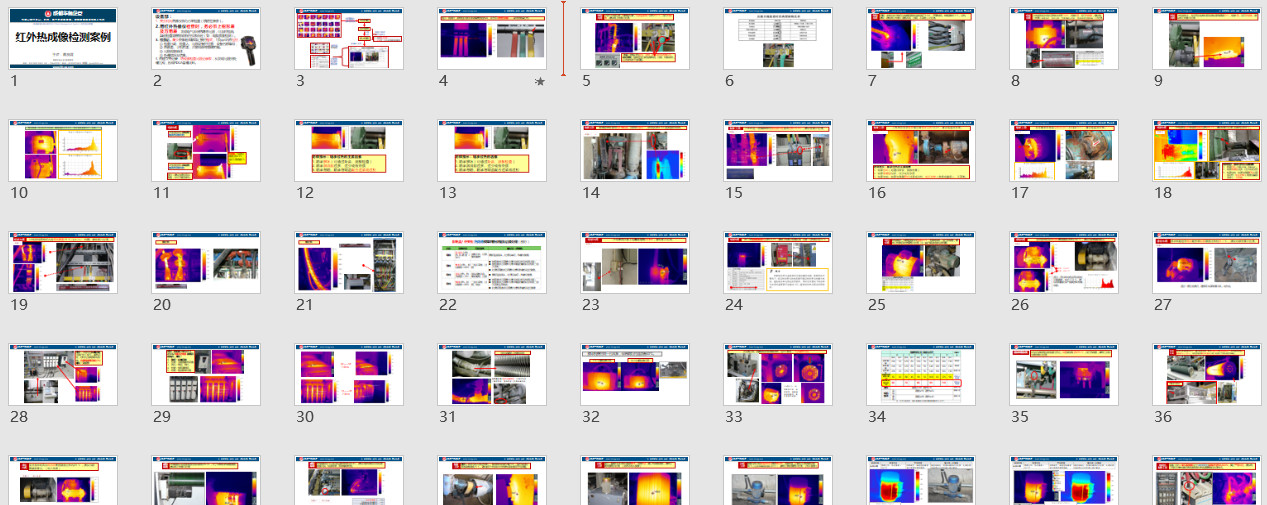1267x505 pixels.
Task: Choose slide 31 thumbnail
Action: tap(492, 375)
